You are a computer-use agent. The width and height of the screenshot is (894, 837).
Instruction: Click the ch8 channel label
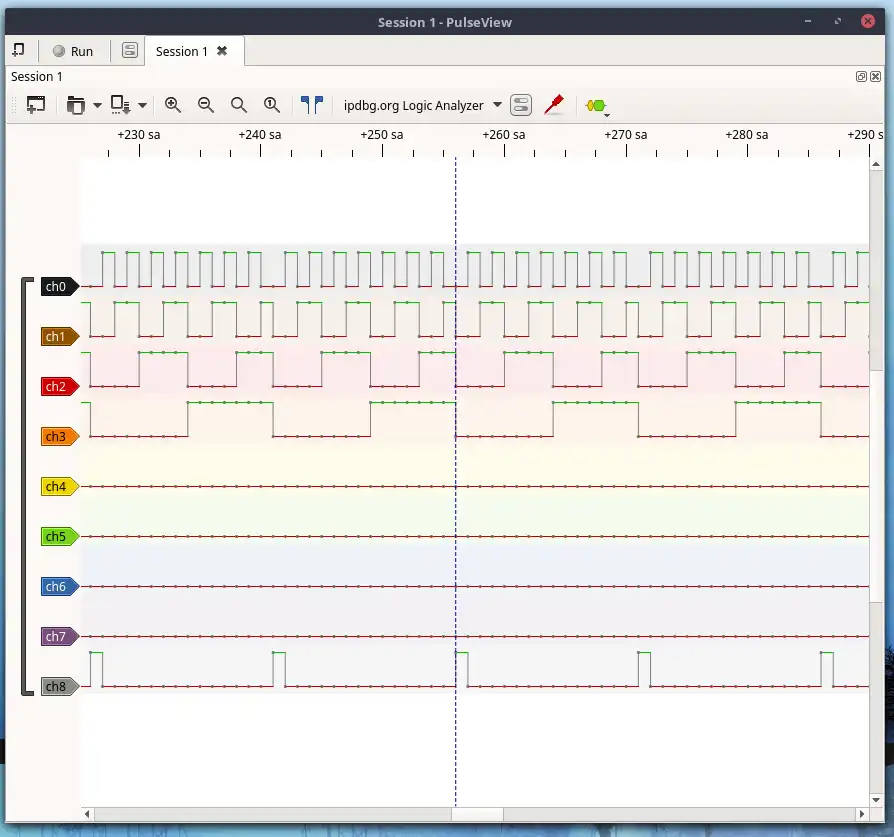(x=56, y=687)
